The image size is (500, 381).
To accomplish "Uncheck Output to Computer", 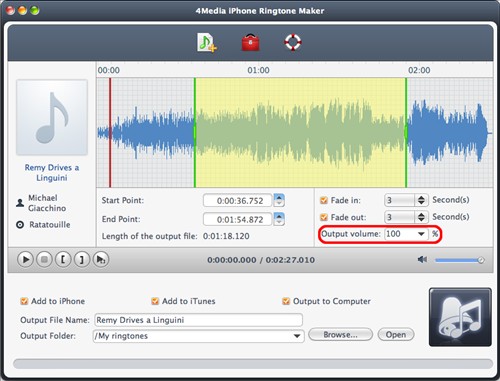I will click(286, 301).
